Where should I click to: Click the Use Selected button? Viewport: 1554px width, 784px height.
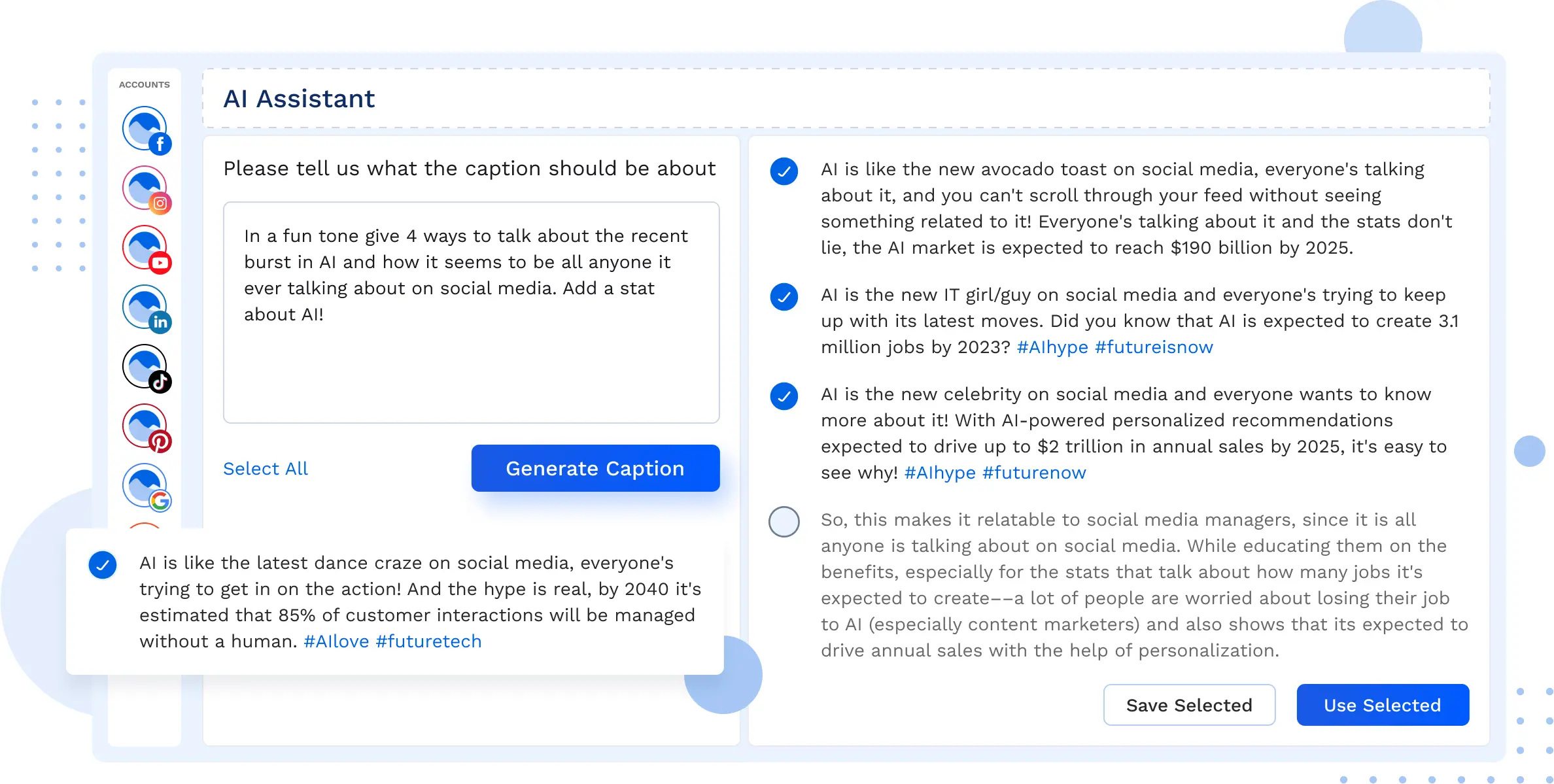[x=1383, y=705]
